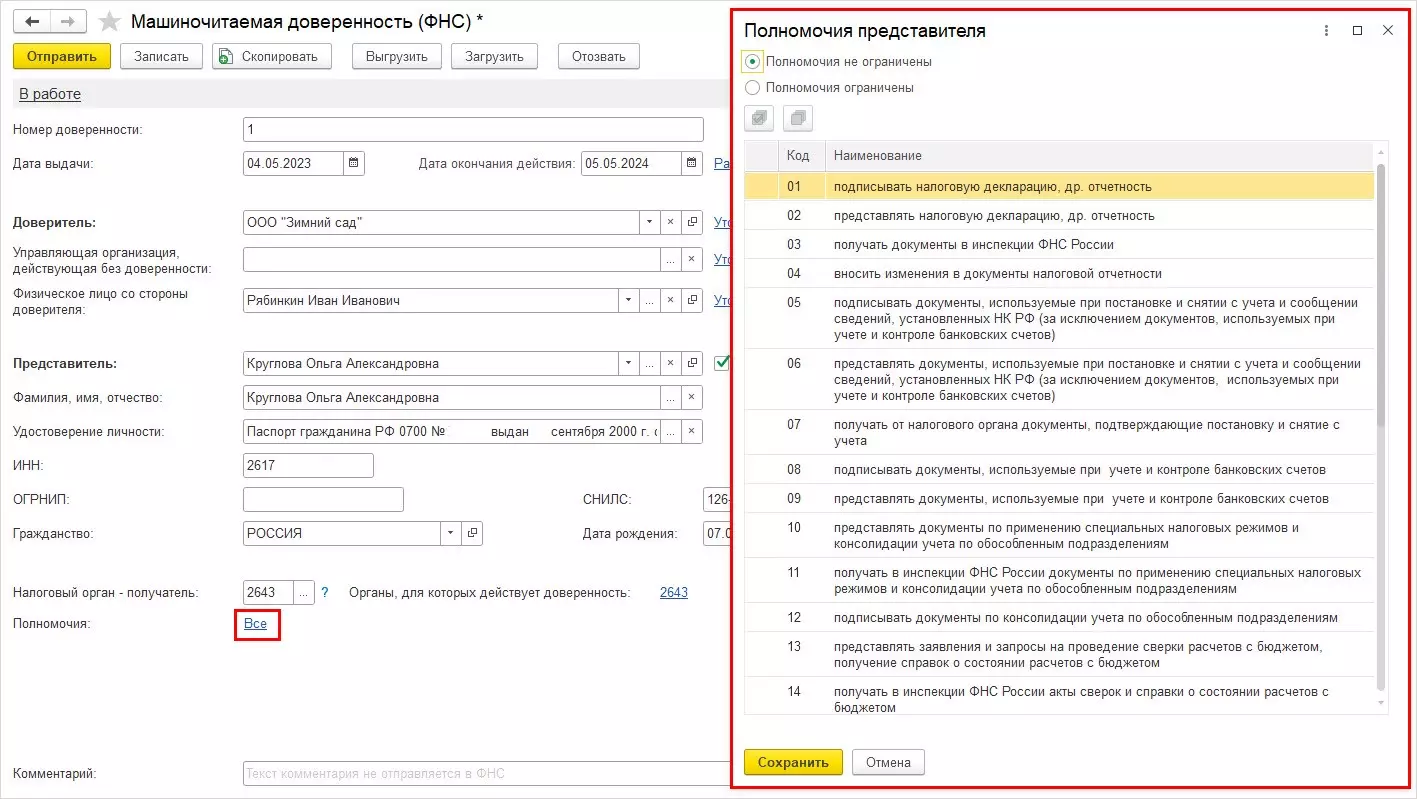This screenshot has width=1417, height=799.
Task: Open the Доверитель record with its open icon
Action: 692,222
